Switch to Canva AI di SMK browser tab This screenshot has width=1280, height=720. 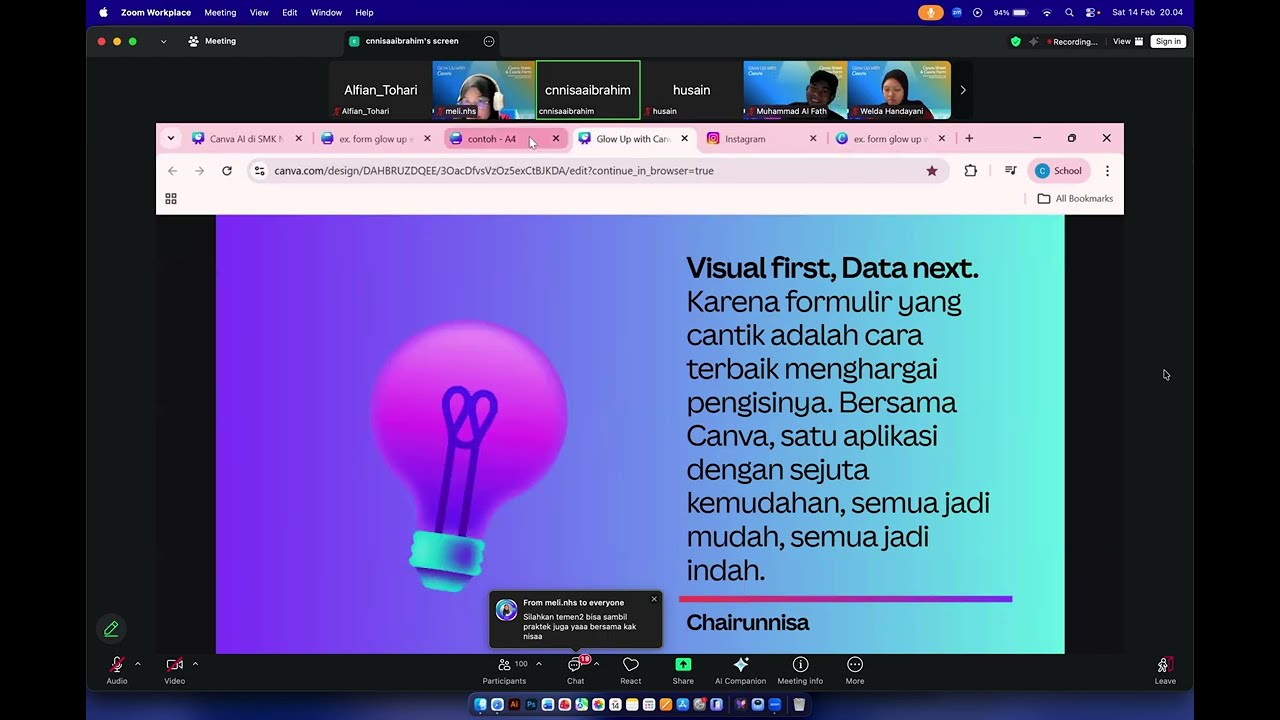pos(247,139)
